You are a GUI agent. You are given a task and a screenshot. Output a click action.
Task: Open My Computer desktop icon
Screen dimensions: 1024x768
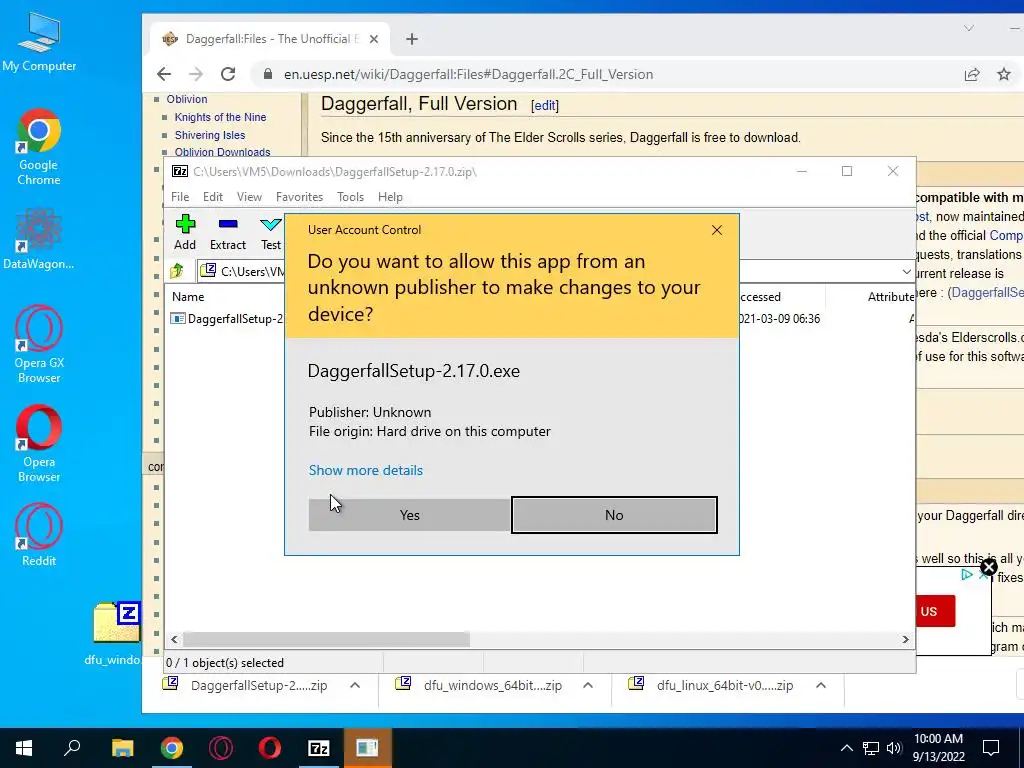pos(39,42)
